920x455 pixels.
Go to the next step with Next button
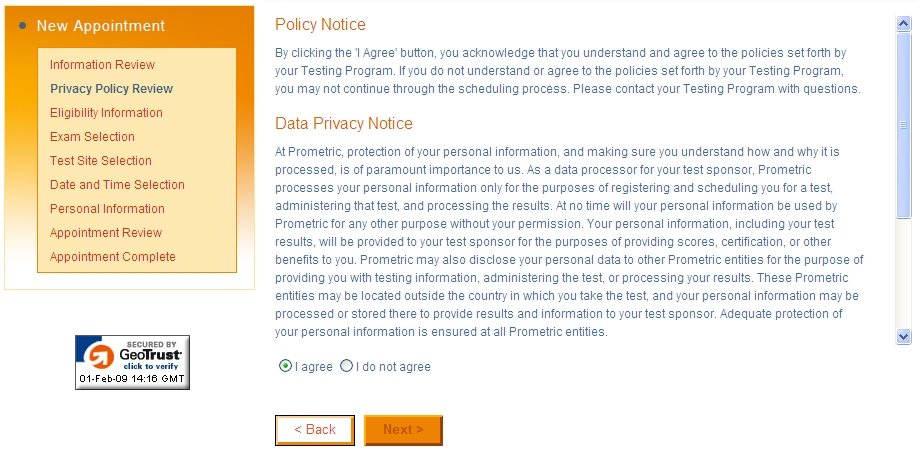pos(403,430)
